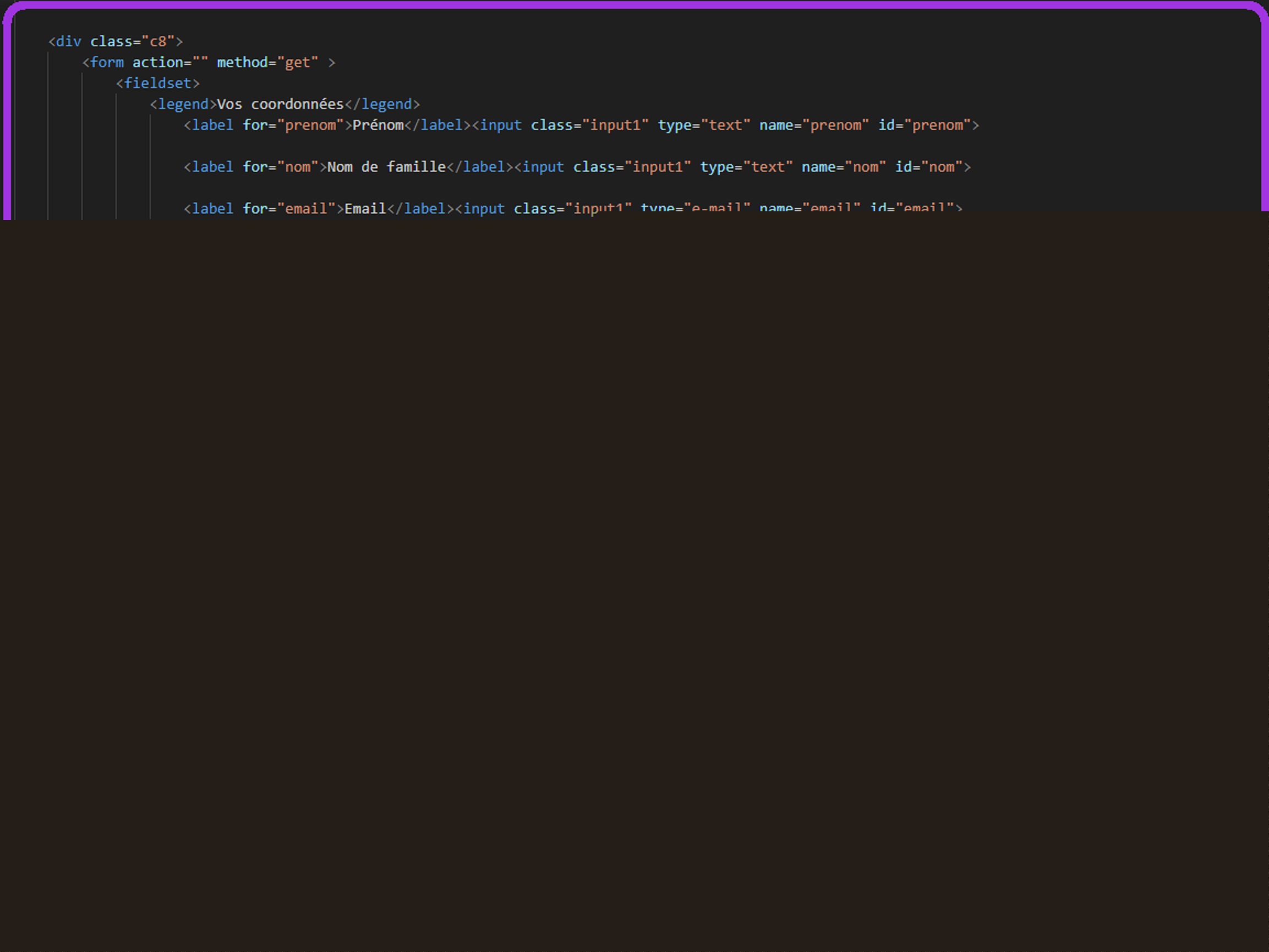
Task: Click the text "Vos coordonnées"
Action: click(x=280, y=104)
